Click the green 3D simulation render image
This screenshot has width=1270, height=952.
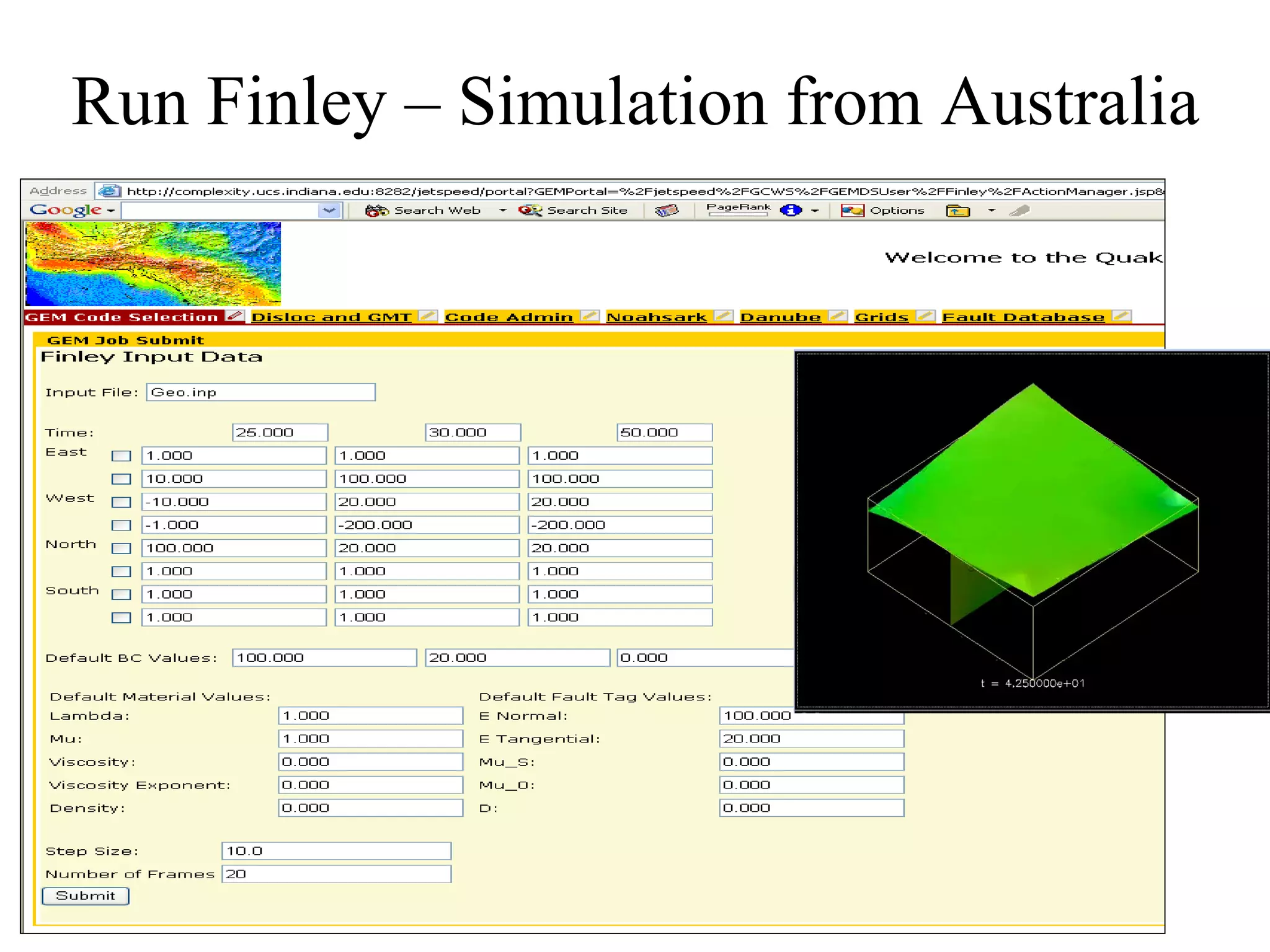click(x=1032, y=531)
